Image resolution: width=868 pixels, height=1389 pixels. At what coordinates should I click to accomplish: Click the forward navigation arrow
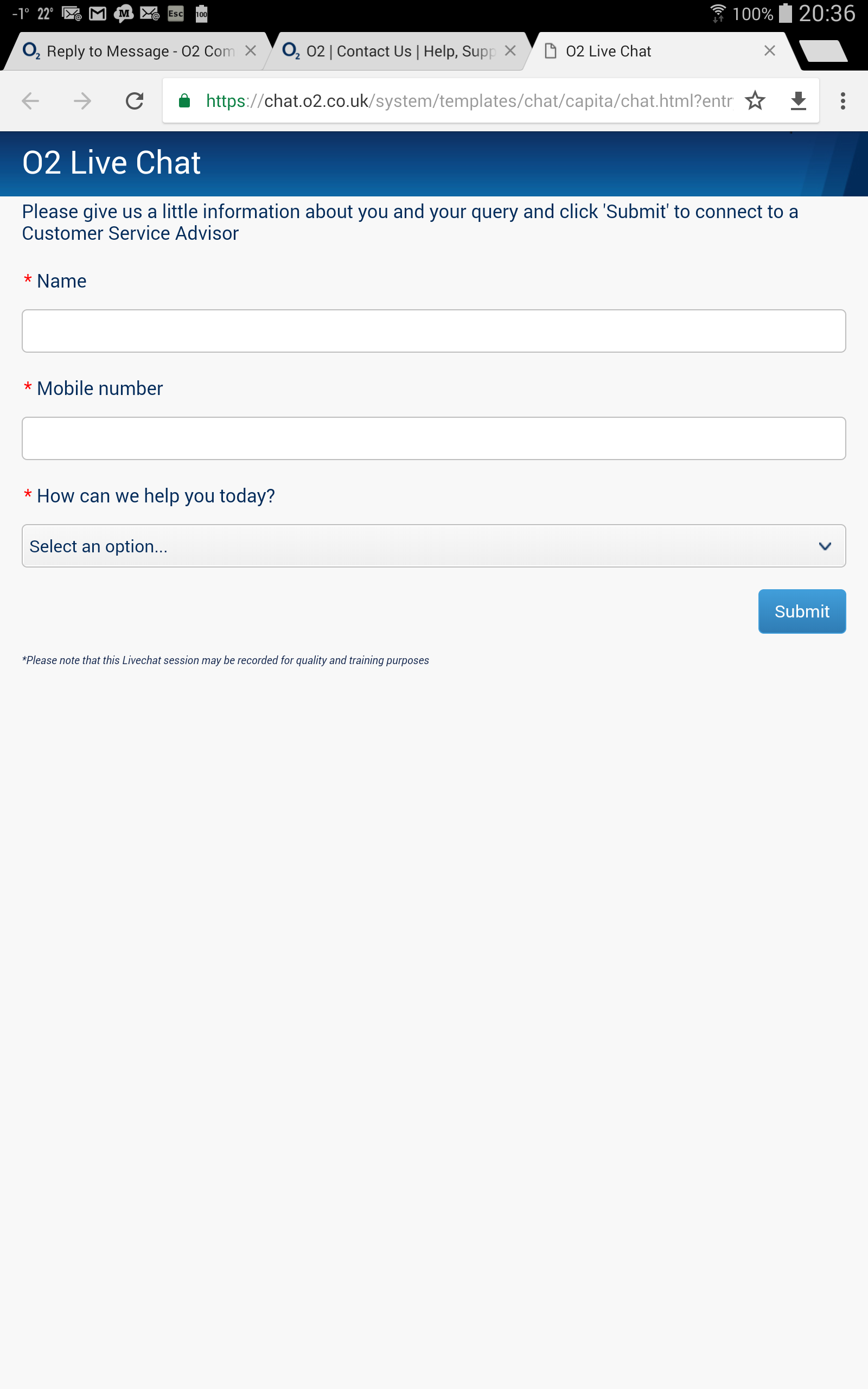pos(82,101)
